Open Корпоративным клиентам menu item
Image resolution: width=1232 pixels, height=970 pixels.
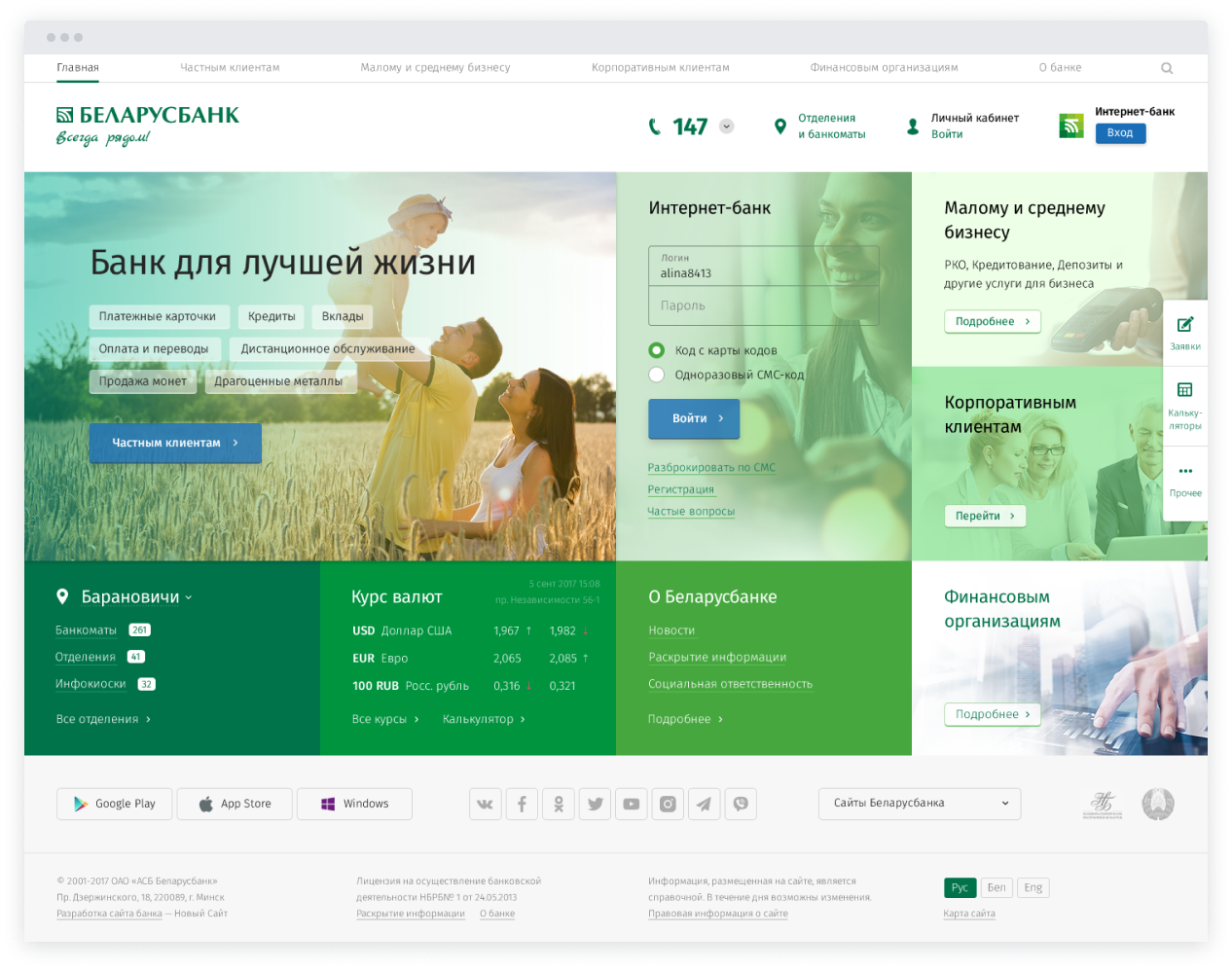click(x=661, y=68)
